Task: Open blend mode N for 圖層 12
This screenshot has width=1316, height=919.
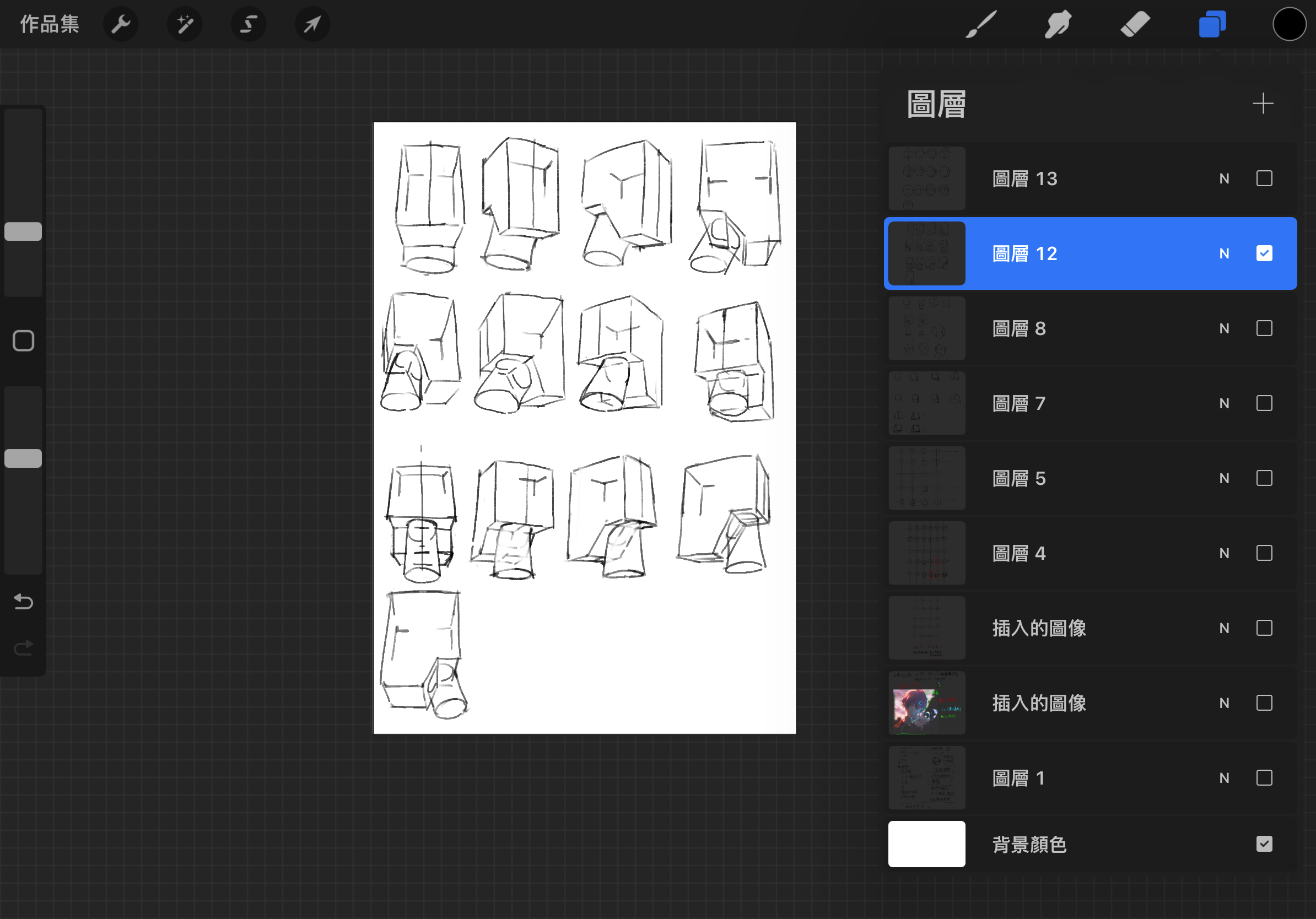Action: [x=1225, y=253]
